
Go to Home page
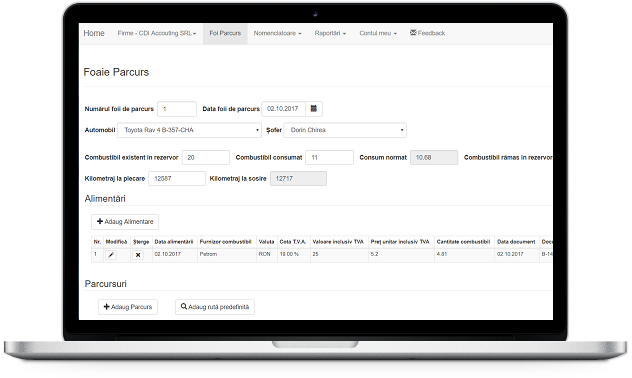(x=94, y=33)
